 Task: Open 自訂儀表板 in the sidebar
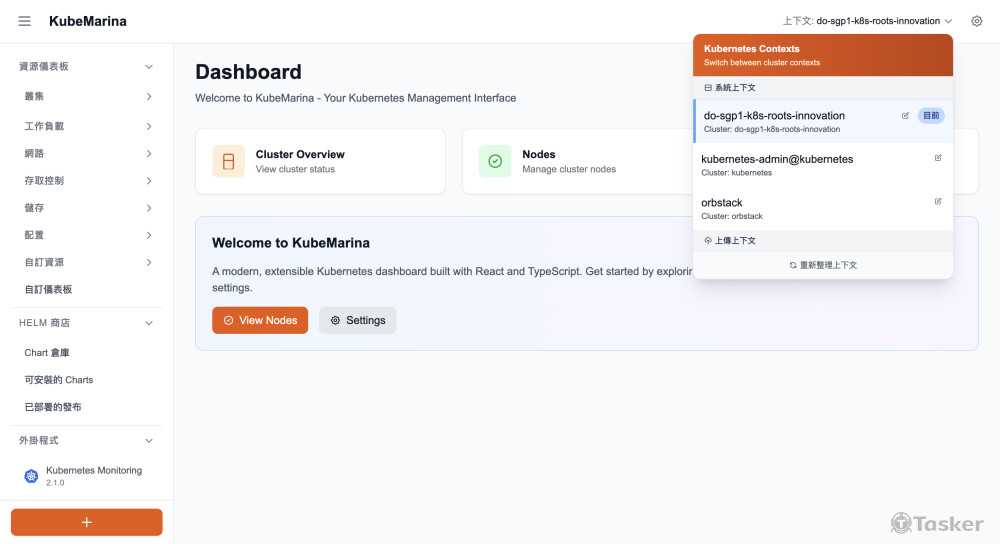(x=48, y=290)
